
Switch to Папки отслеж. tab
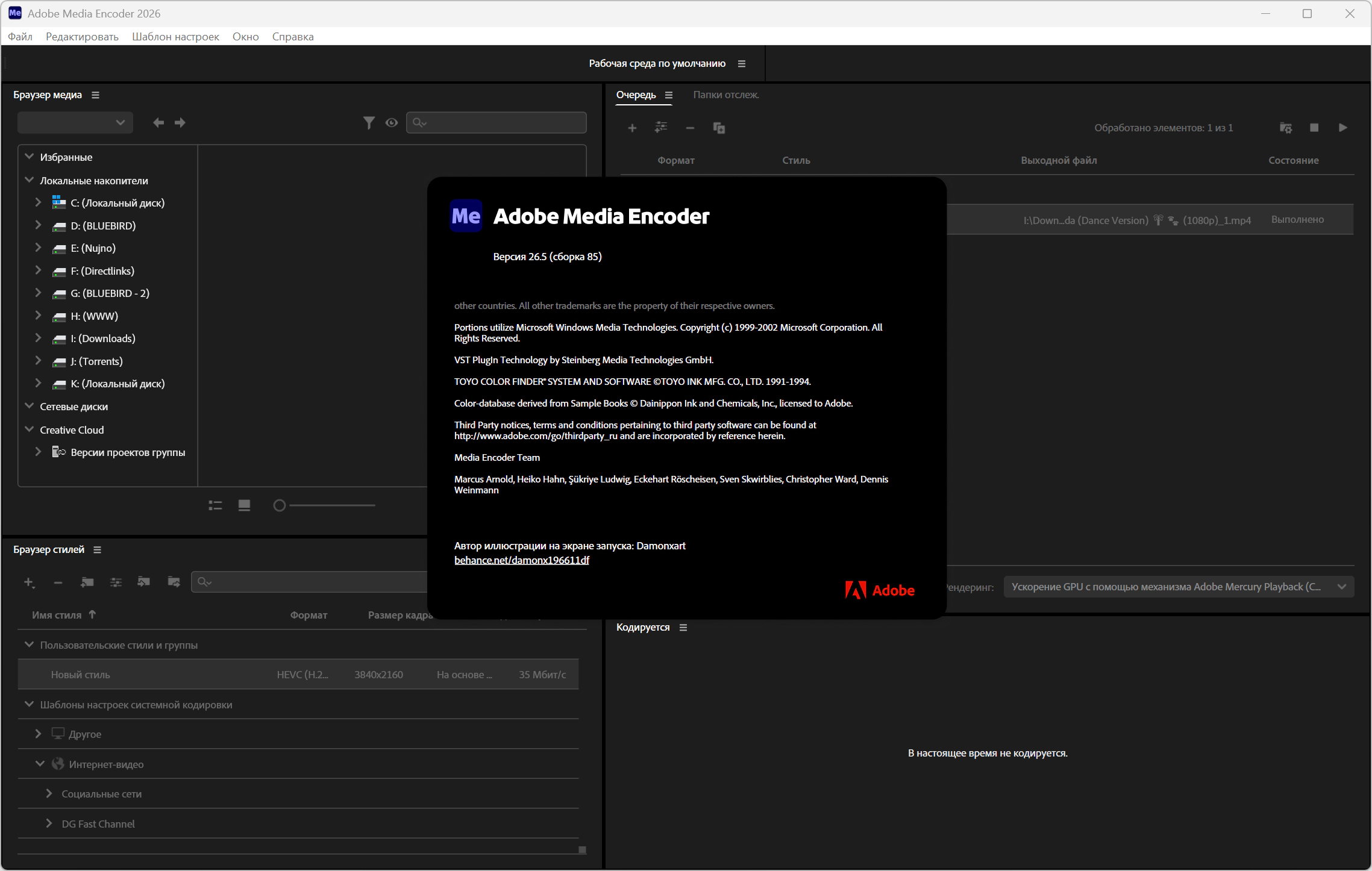(x=725, y=95)
